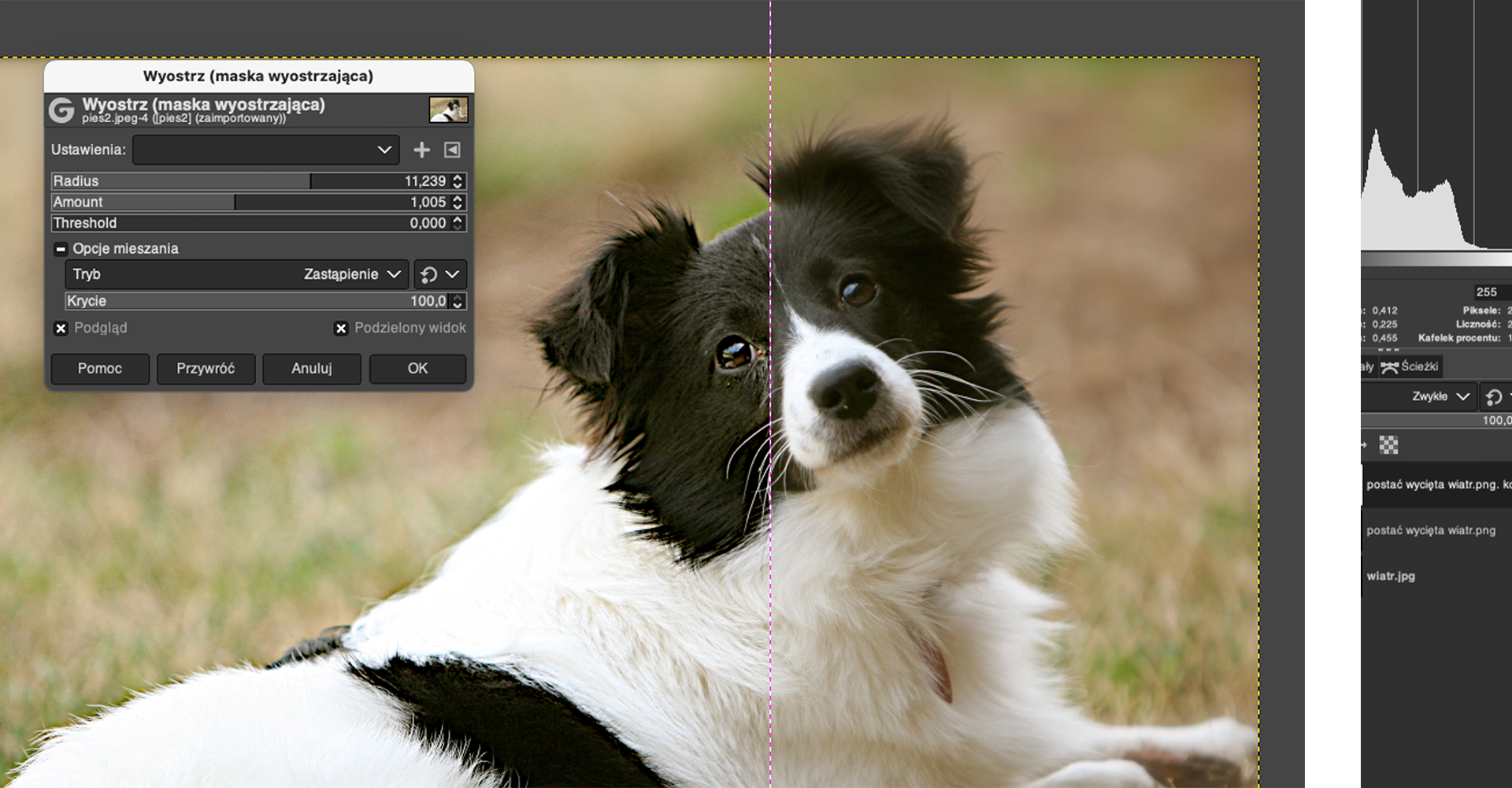The width and height of the screenshot is (1512, 788).
Task: Click the Piksele statistic label
Action: click(x=1482, y=310)
